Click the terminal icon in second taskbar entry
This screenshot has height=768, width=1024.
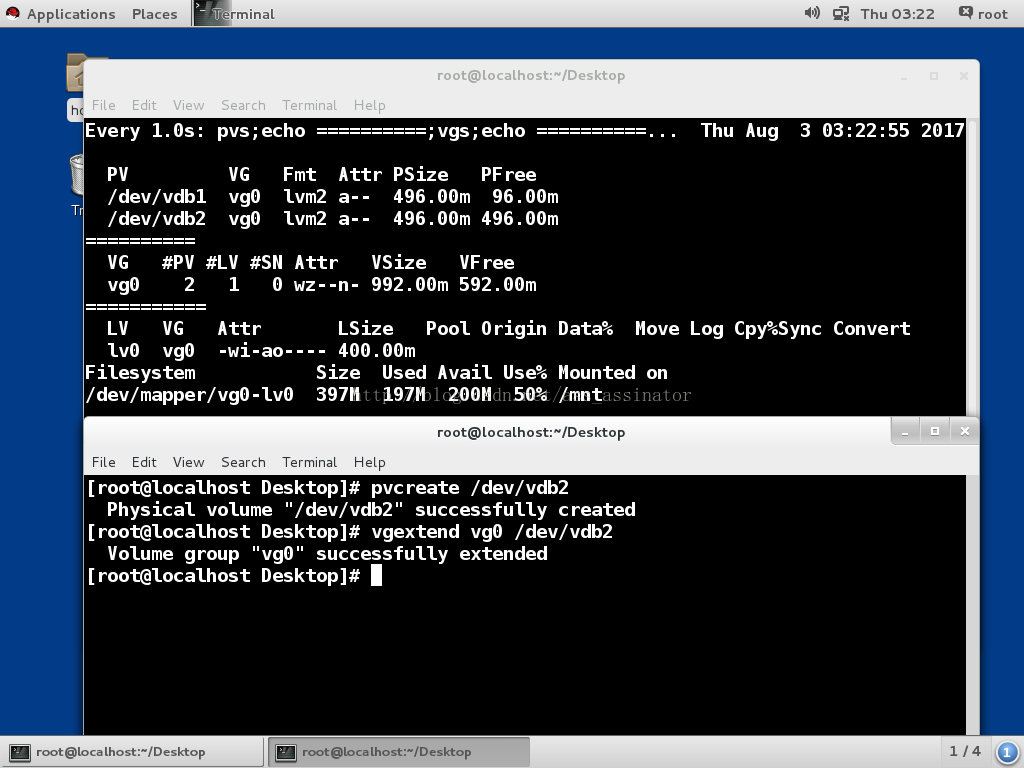point(285,752)
